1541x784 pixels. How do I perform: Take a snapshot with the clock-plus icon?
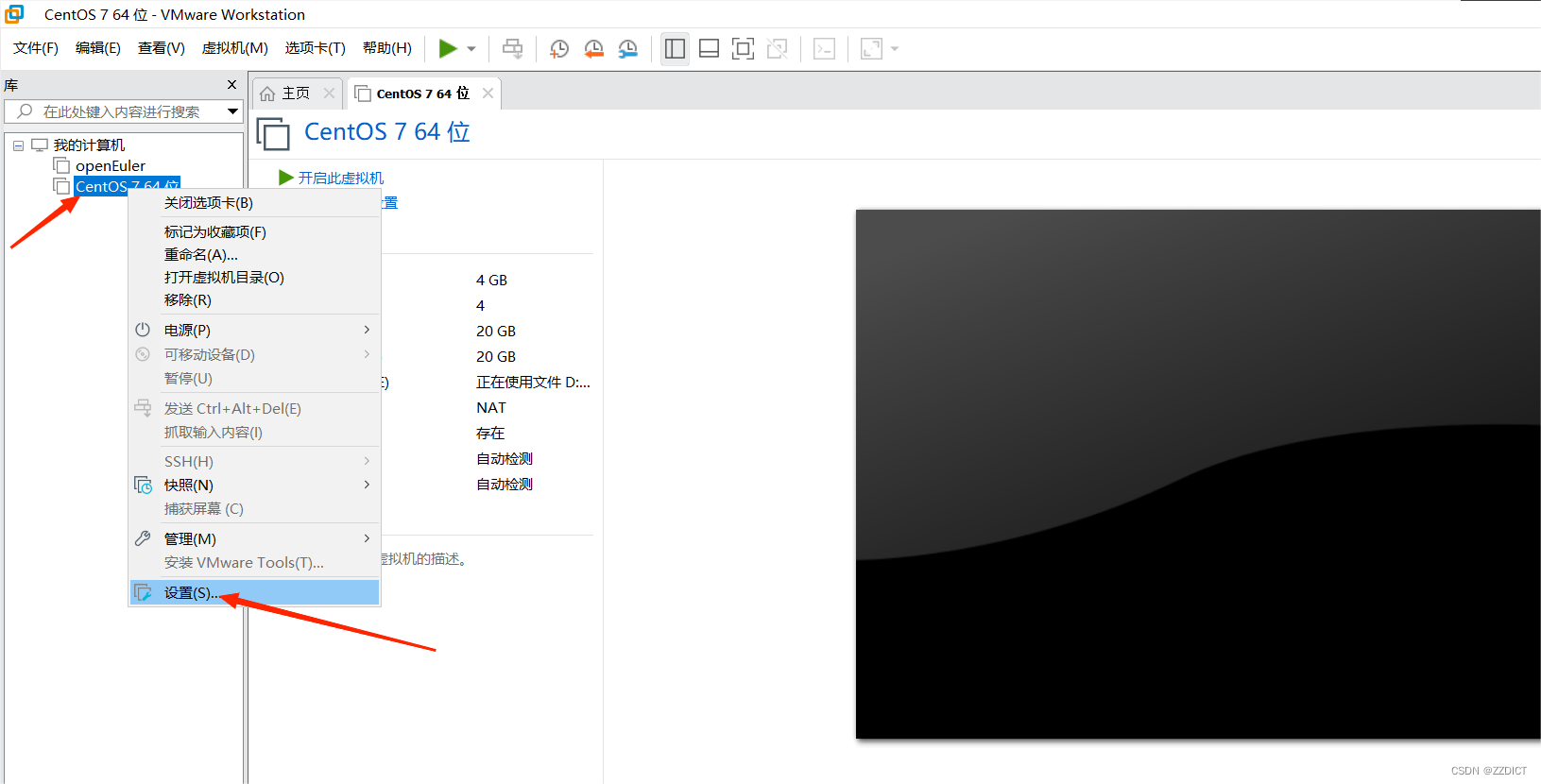click(559, 48)
